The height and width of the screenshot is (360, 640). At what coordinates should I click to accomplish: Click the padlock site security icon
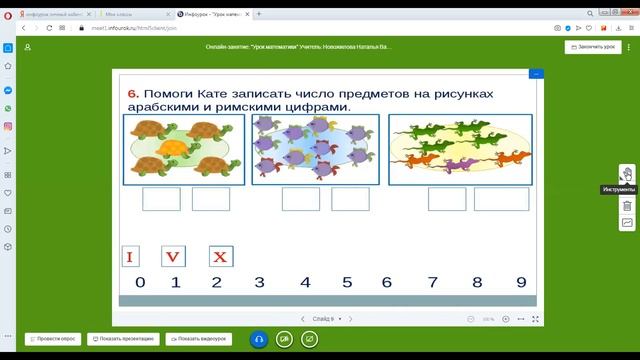[82, 28]
